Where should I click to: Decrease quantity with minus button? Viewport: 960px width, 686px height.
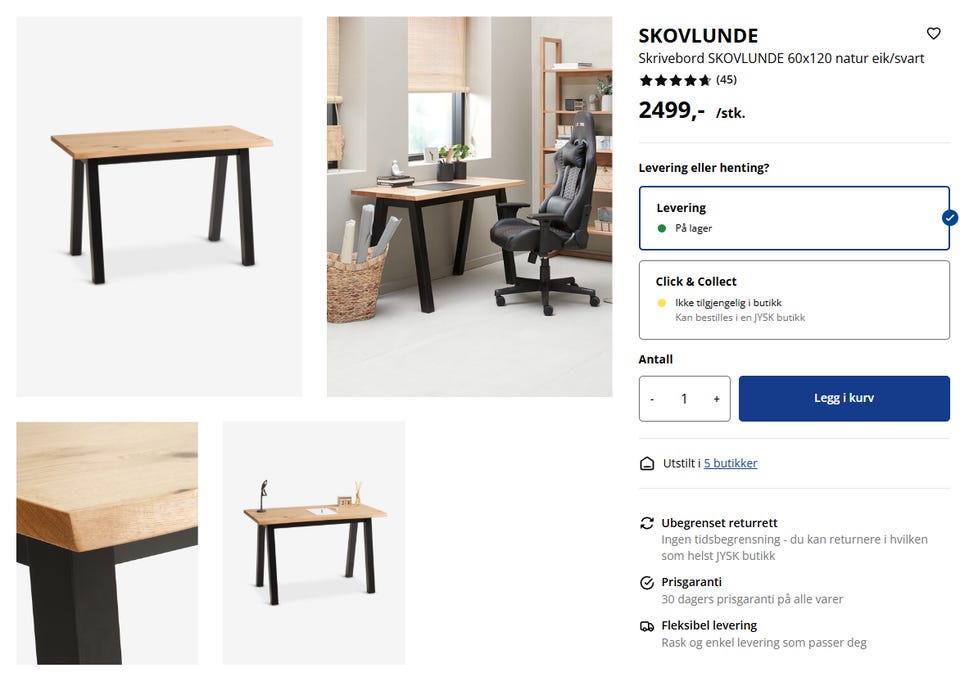point(652,399)
